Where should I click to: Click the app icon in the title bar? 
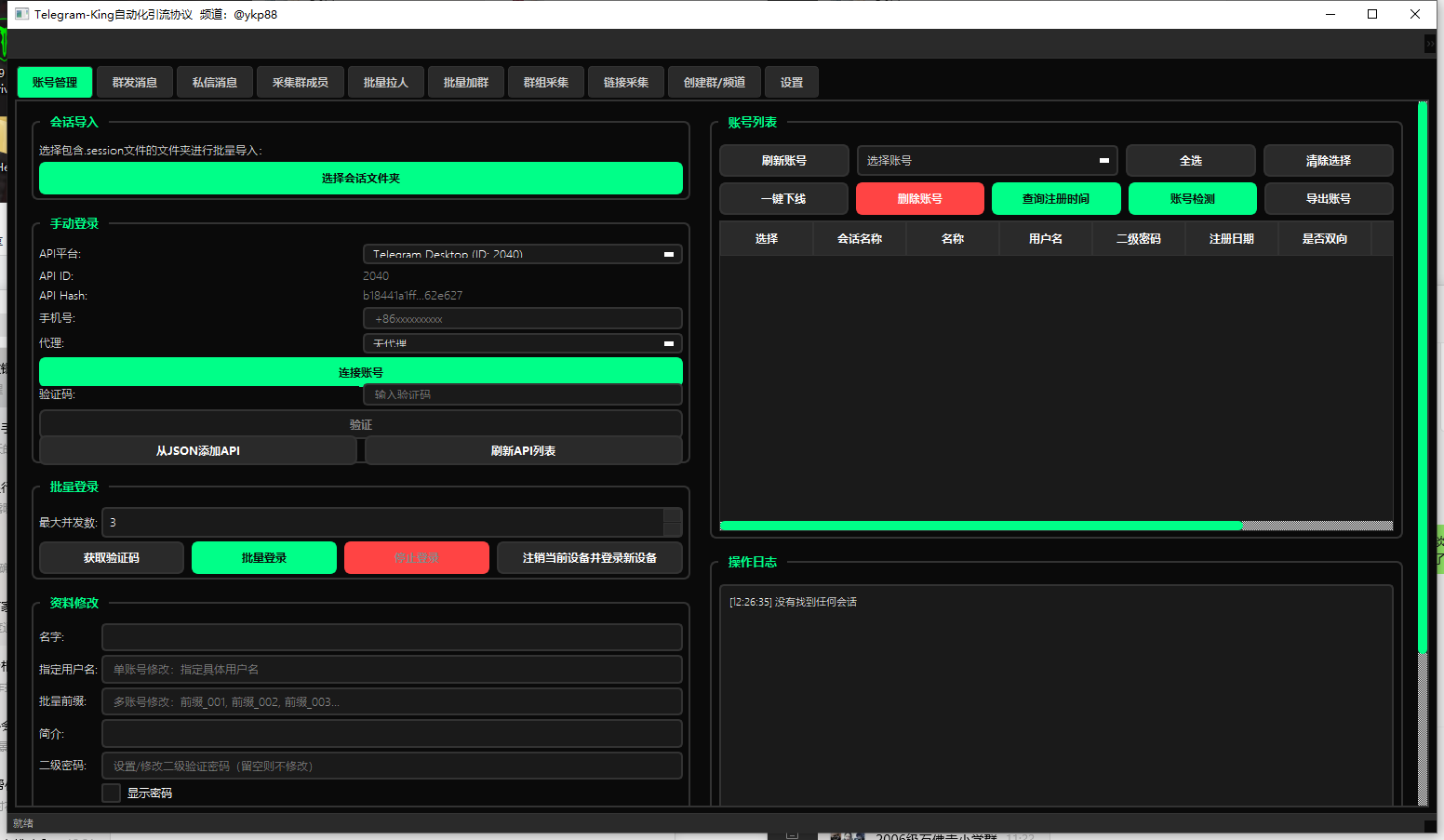(22, 14)
